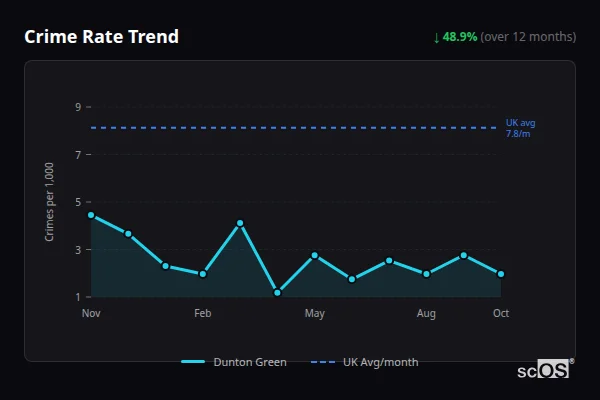Screen dimensions: 600x400
Task: Click the x-axis label Aug
Action: point(426,314)
